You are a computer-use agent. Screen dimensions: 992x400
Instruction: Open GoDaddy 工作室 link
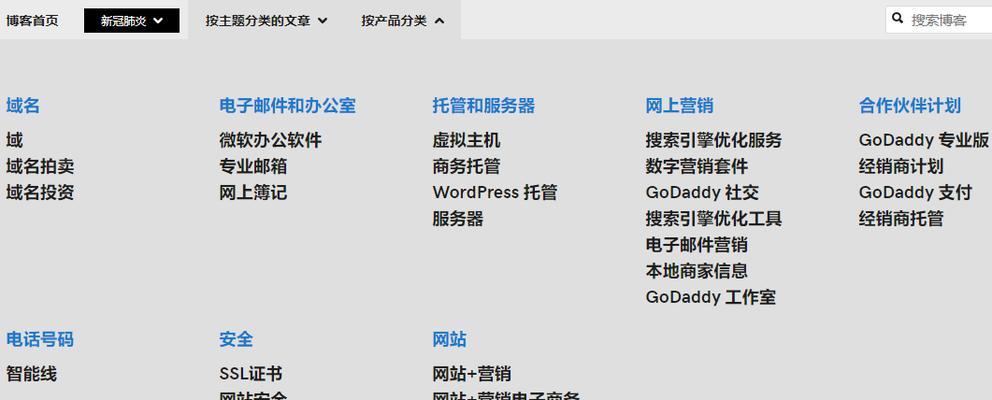tap(710, 297)
